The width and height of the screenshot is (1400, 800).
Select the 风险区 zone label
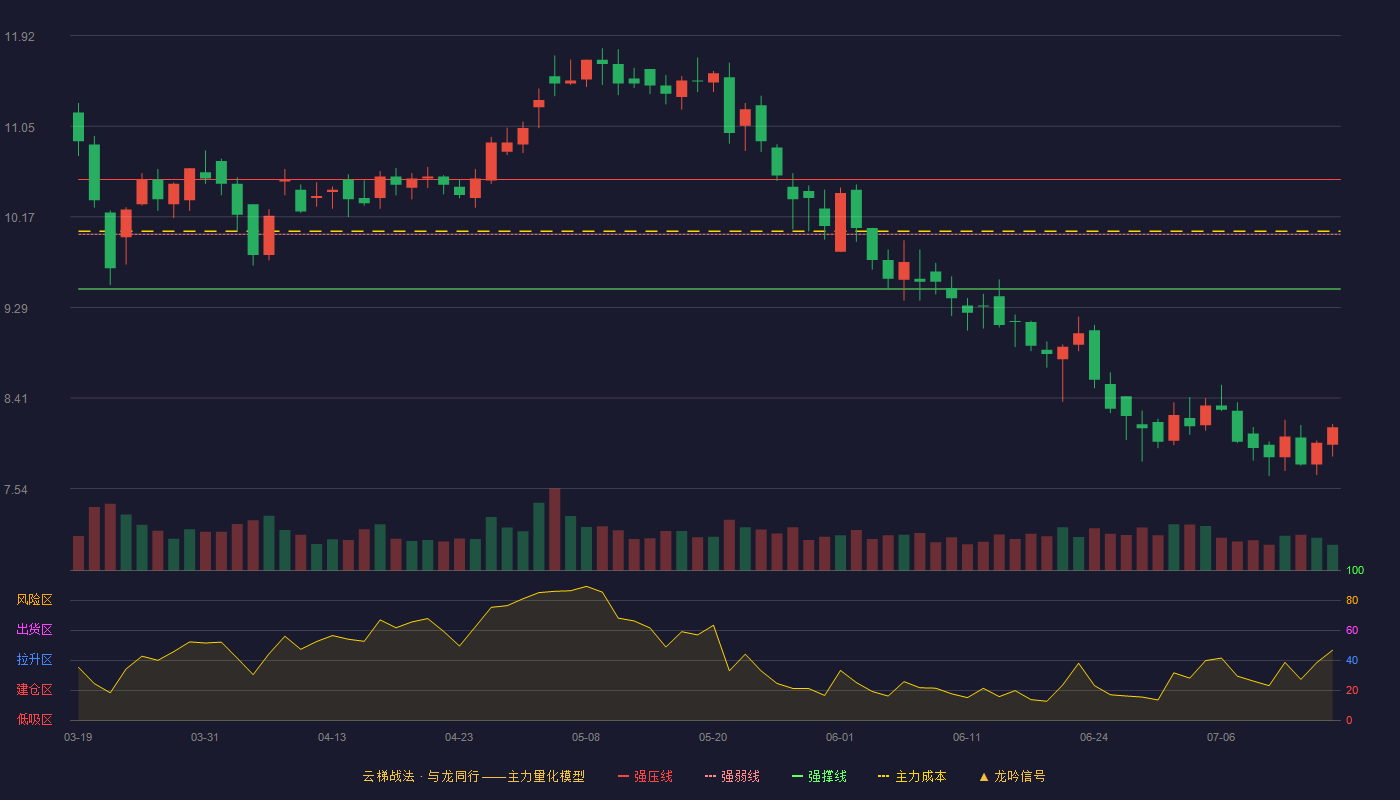click(x=34, y=600)
